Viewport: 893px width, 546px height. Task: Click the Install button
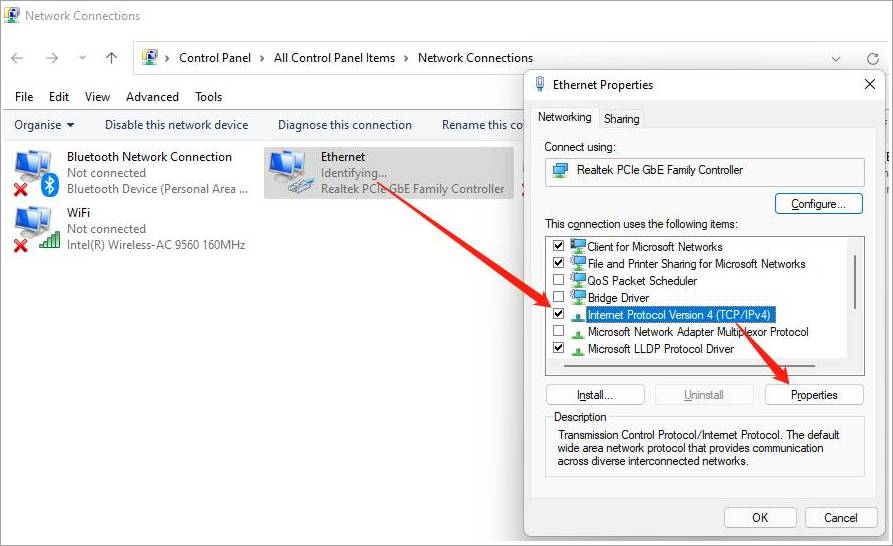595,395
